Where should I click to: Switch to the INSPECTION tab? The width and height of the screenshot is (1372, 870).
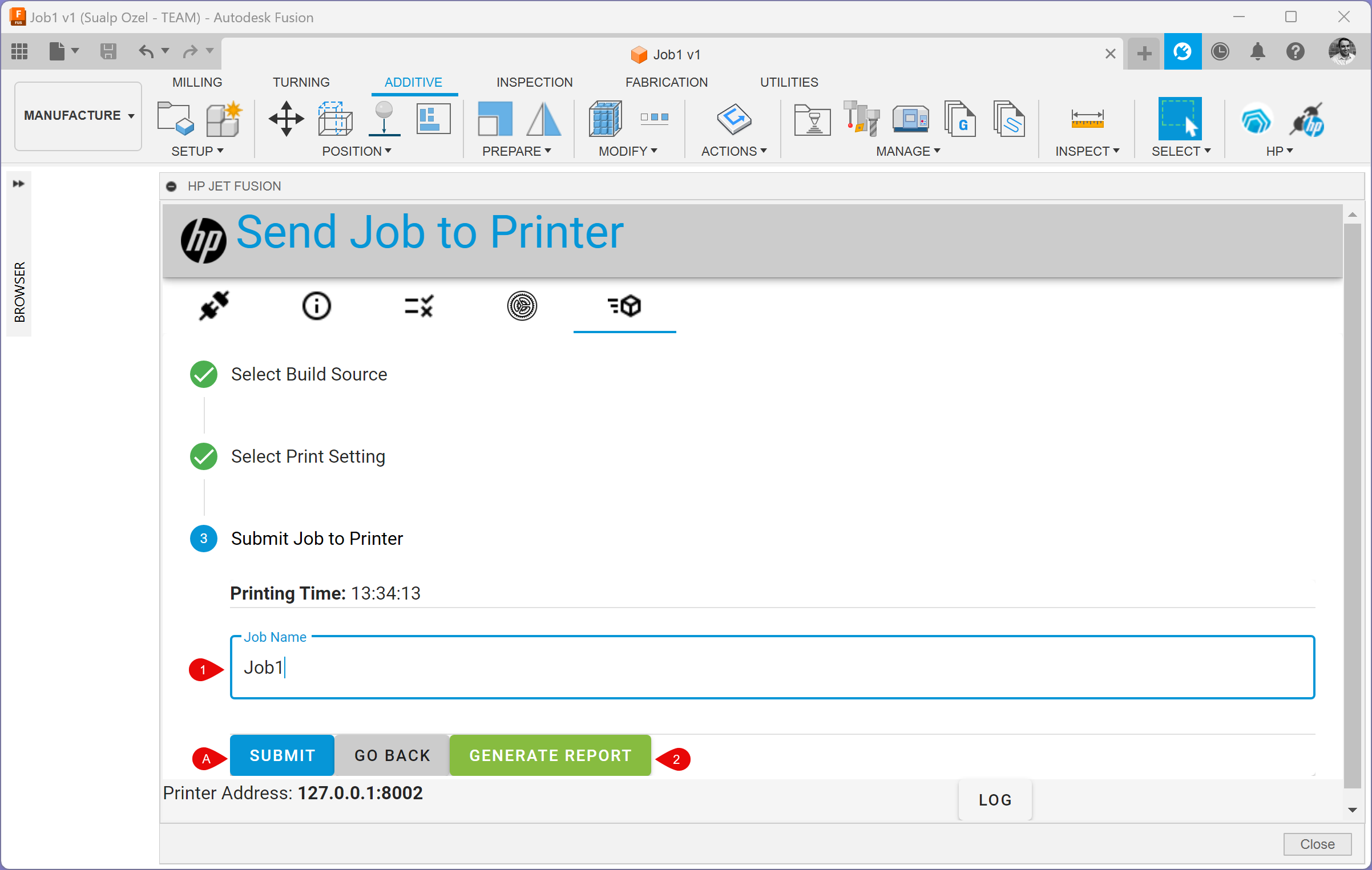pyautogui.click(x=534, y=82)
